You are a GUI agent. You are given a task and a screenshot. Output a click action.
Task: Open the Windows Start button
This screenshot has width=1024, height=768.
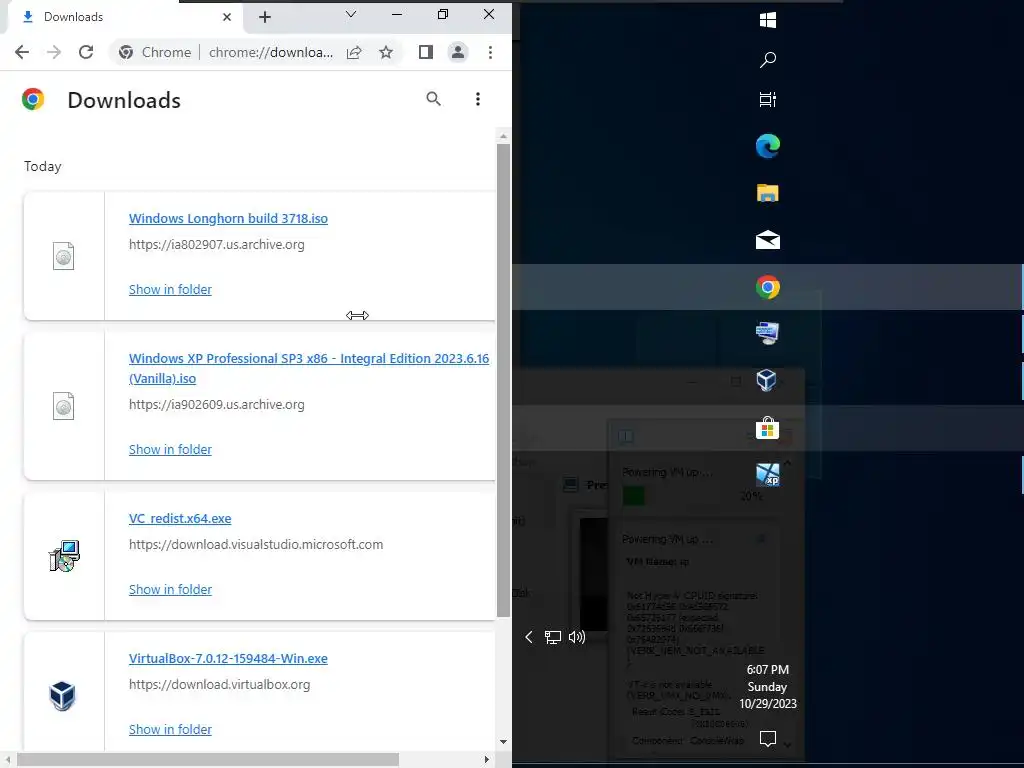pyautogui.click(x=768, y=20)
